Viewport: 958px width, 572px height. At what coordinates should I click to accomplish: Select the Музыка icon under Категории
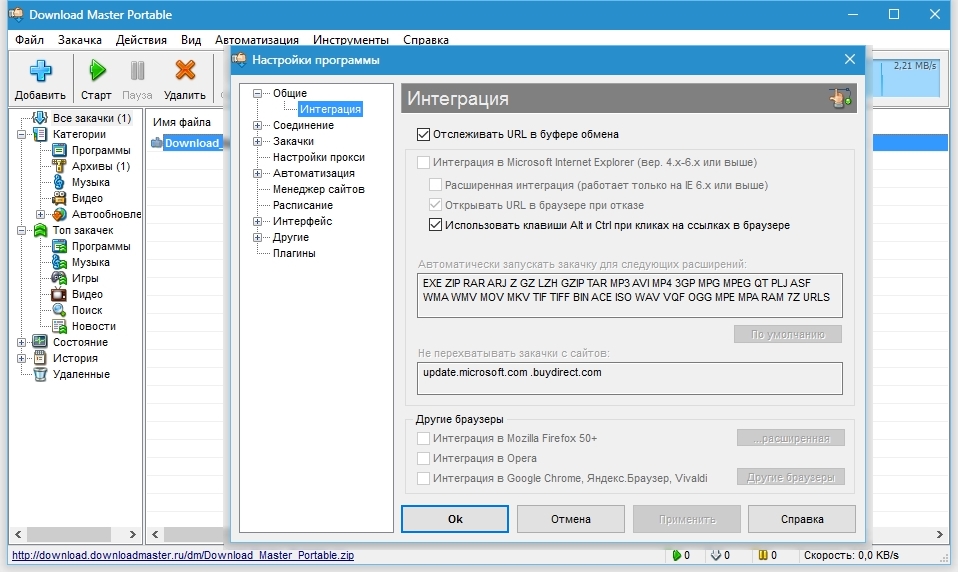pyautogui.click(x=59, y=182)
